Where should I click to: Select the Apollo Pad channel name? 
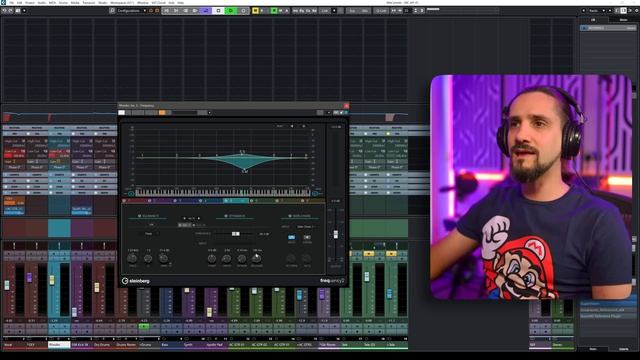click(x=214, y=345)
